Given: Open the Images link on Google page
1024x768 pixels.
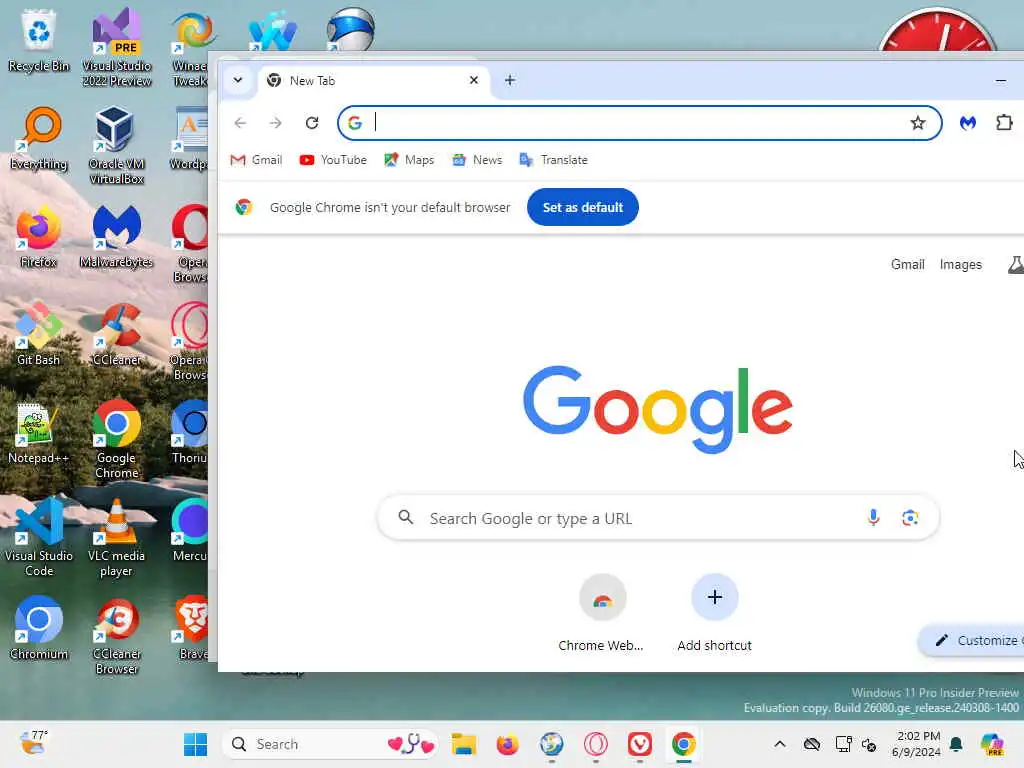Looking at the screenshot, I should 960,264.
